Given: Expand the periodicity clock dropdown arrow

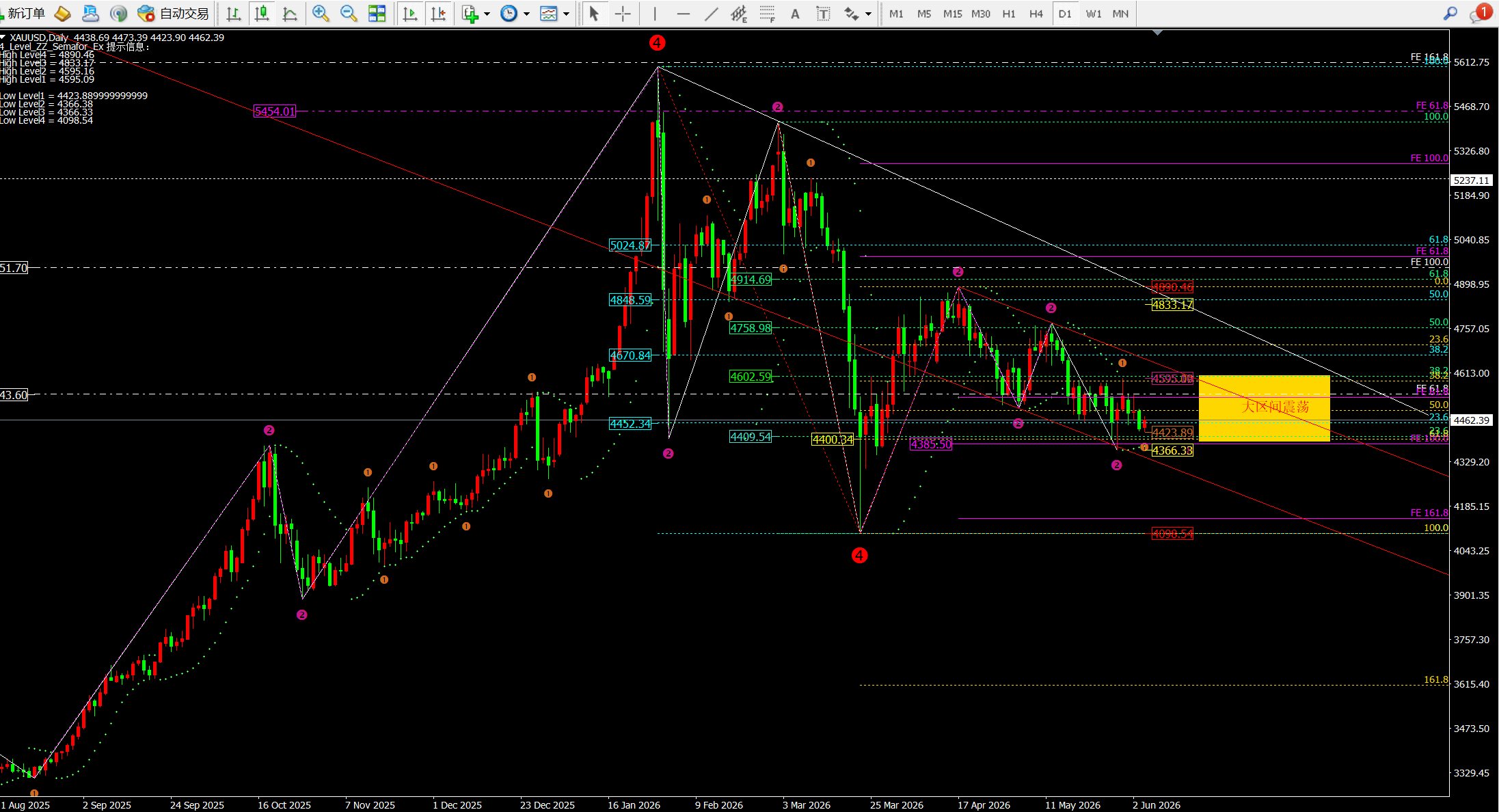Looking at the screenshot, I should (526, 14).
